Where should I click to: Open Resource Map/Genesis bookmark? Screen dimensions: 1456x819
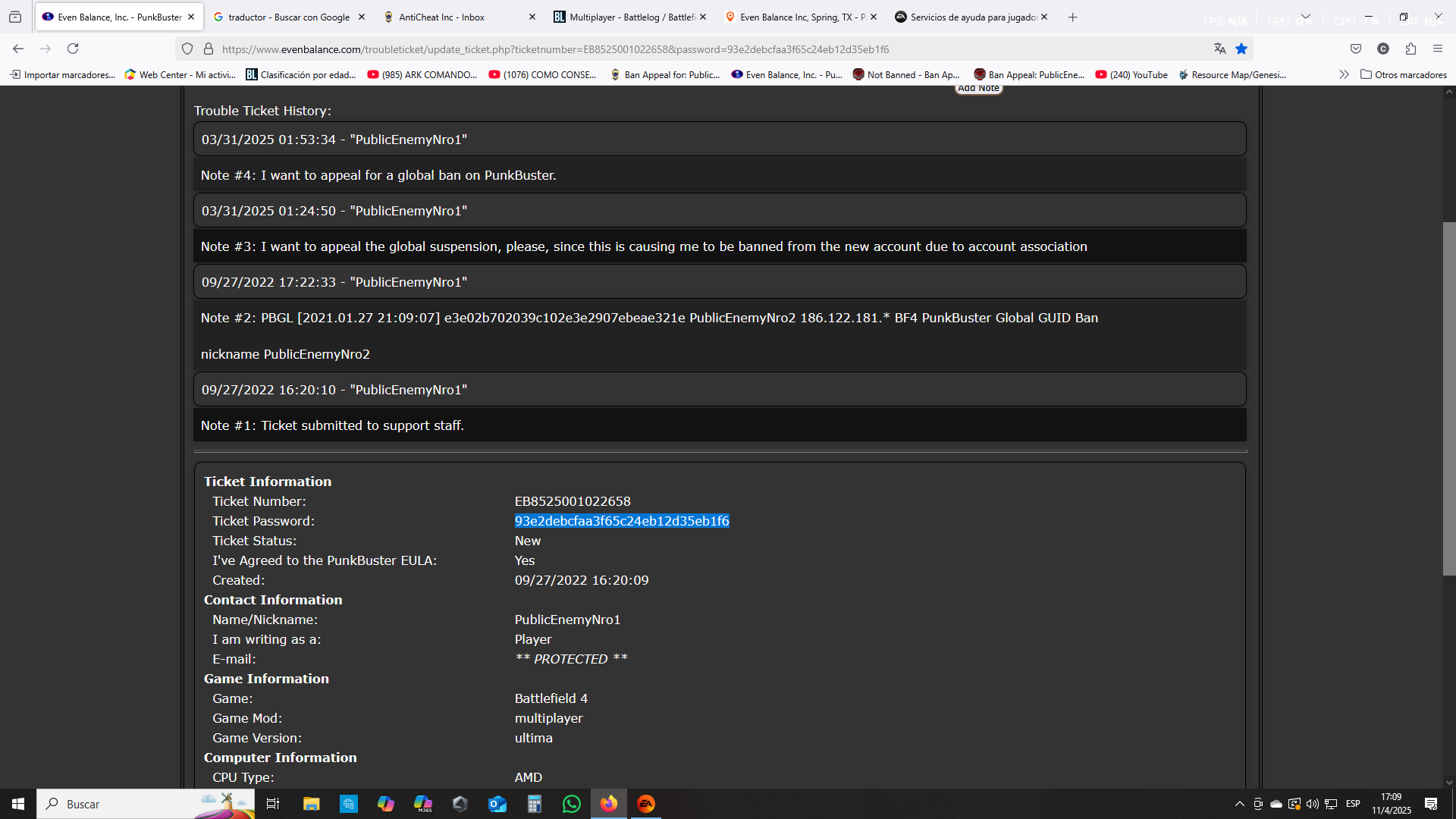1232,74
